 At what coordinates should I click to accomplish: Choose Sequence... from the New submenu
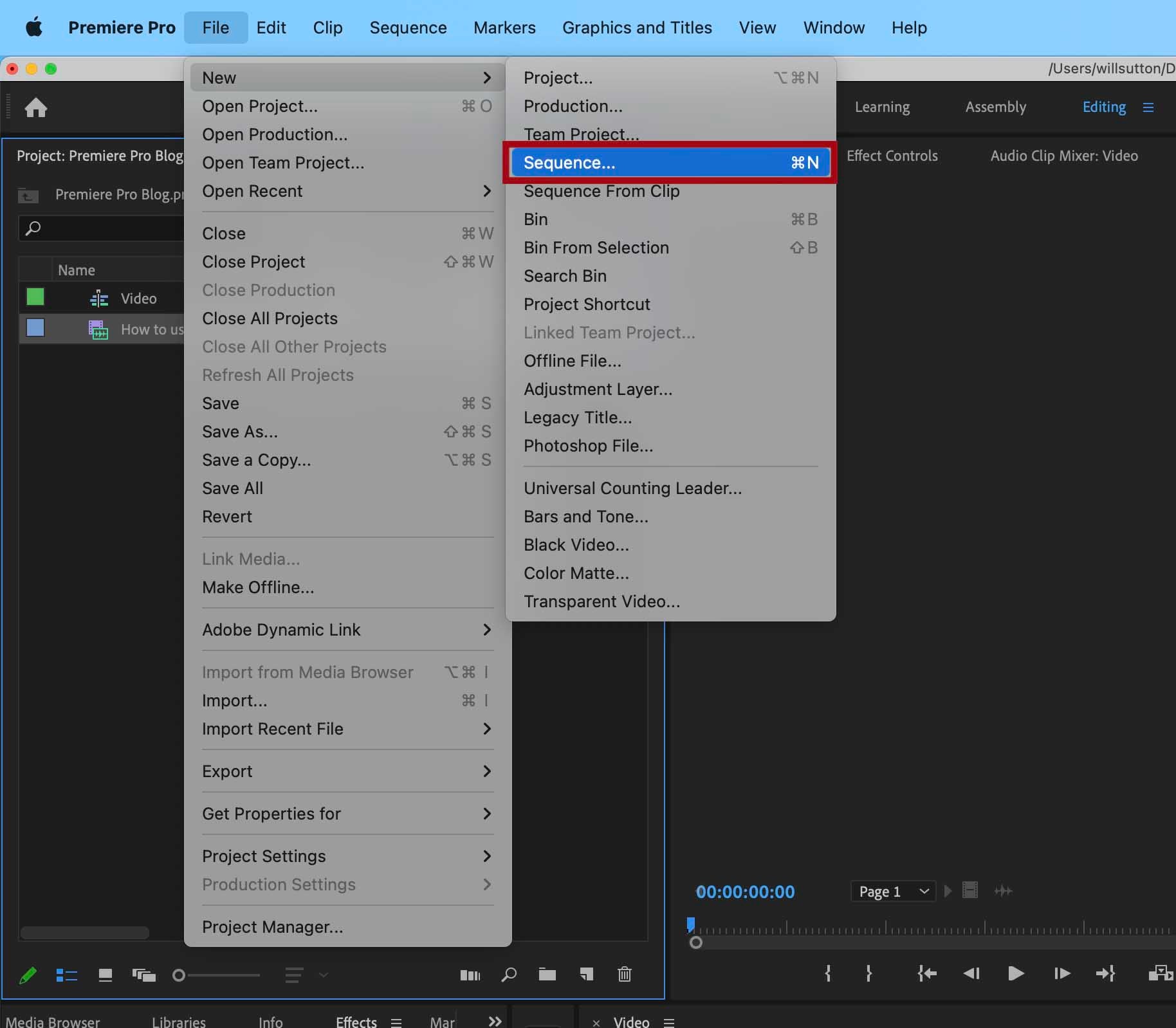click(x=670, y=163)
